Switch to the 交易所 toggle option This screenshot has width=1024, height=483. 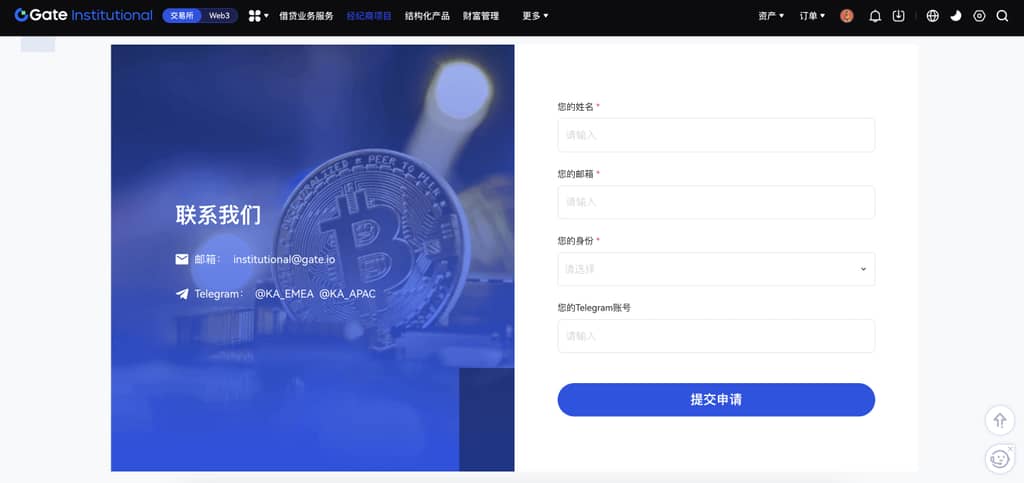coord(182,16)
